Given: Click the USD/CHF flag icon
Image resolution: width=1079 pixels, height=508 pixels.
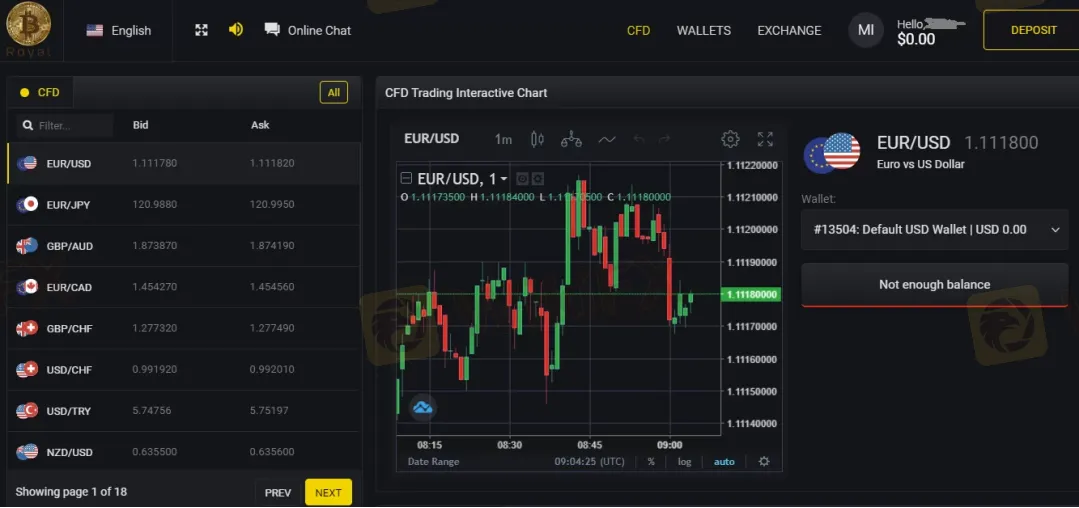Looking at the screenshot, I should pyautogui.click(x=27, y=370).
